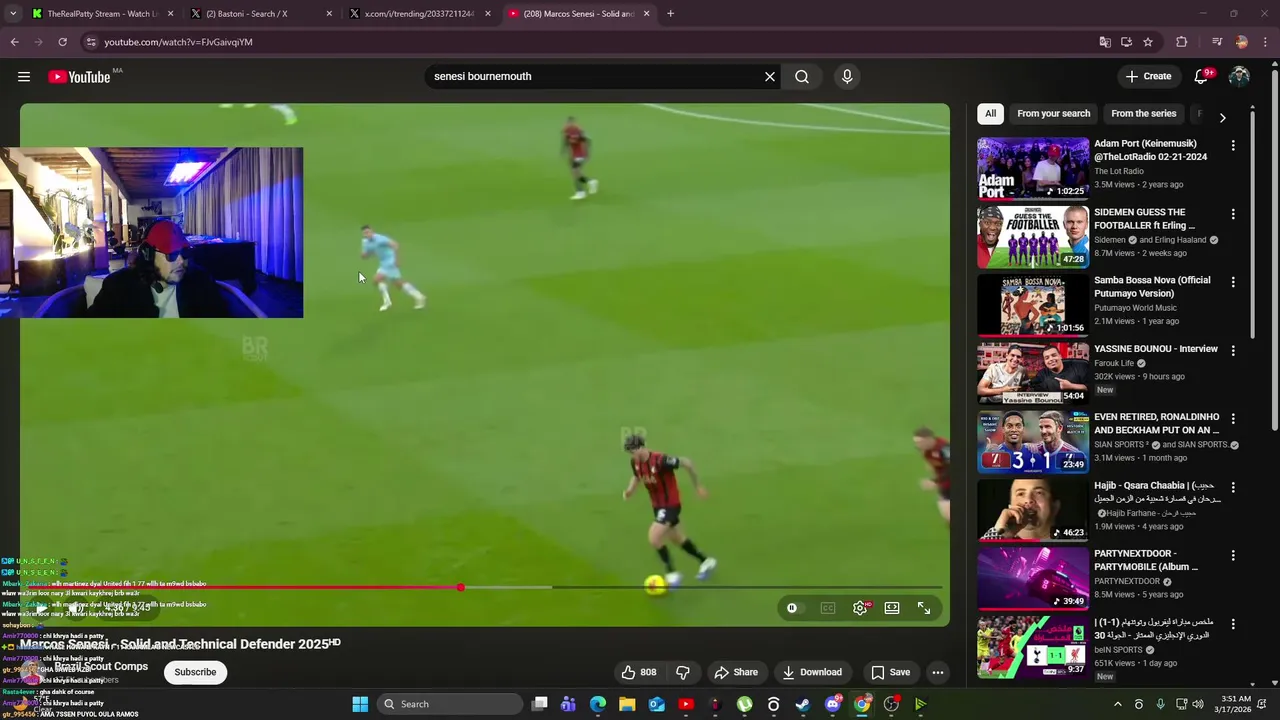Open Windows Start menu
This screenshot has height=720, width=1280.
coord(360,704)
